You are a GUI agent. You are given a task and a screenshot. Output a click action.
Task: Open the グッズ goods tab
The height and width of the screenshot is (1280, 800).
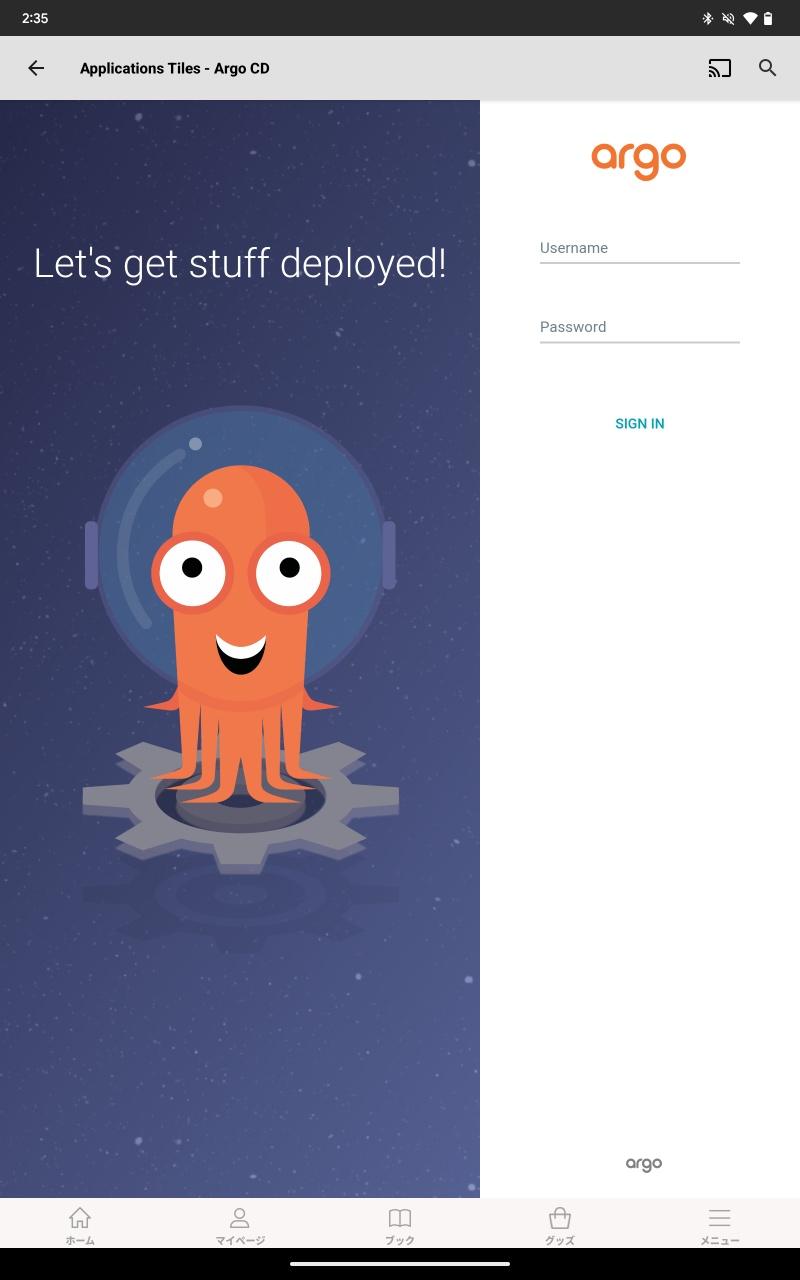[560, 1224]
